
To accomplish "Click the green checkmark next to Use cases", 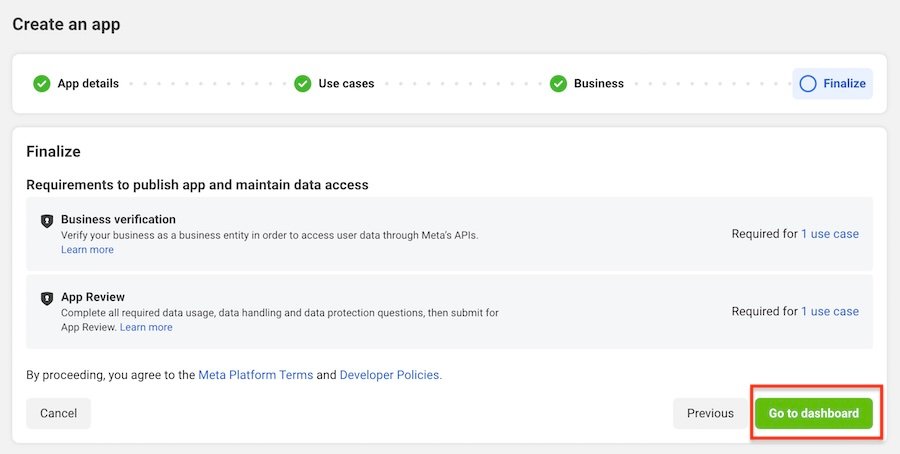I will click(302, 84).
